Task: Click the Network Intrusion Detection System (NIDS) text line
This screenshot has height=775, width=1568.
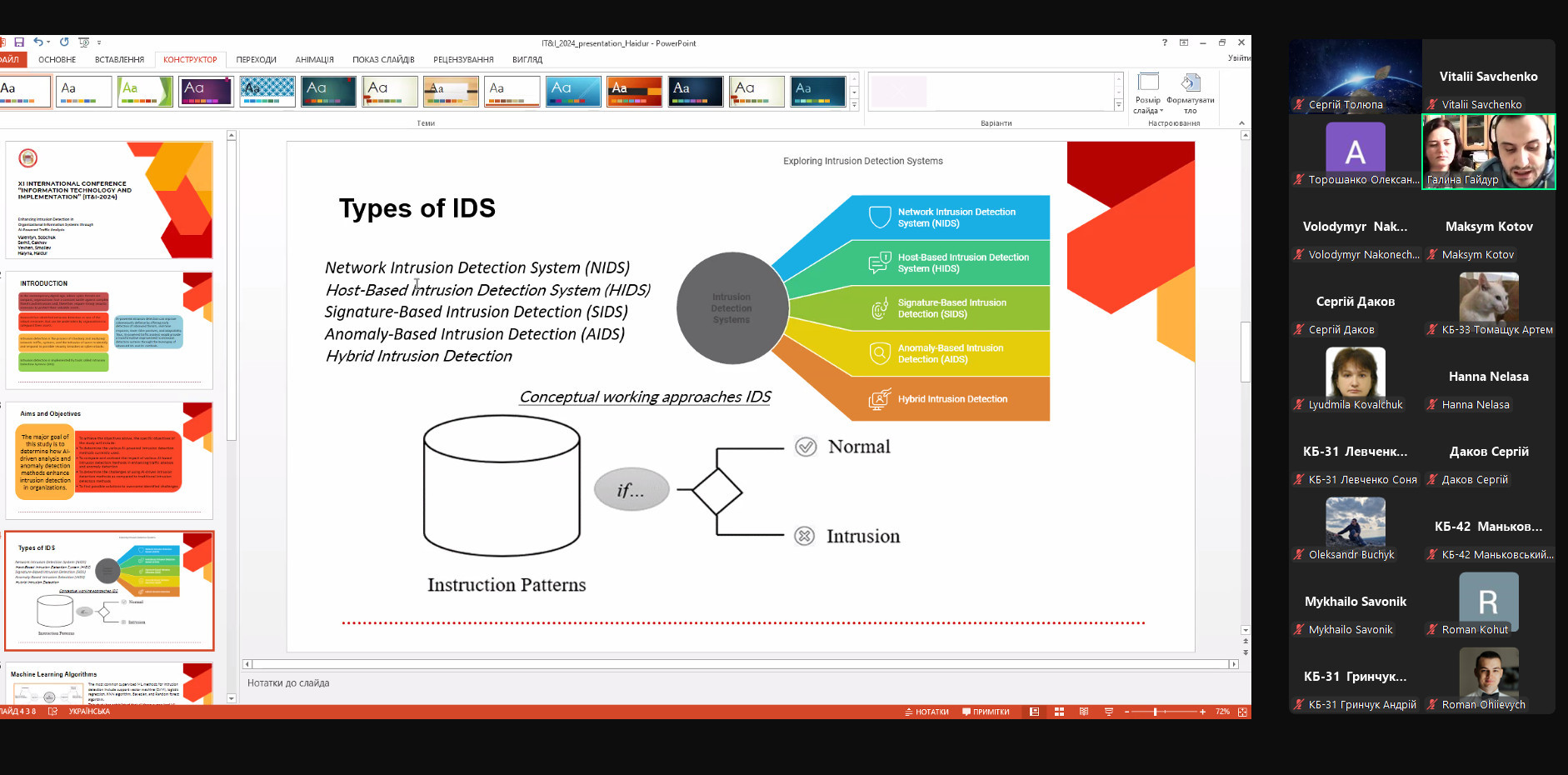Action: point(477,267)
